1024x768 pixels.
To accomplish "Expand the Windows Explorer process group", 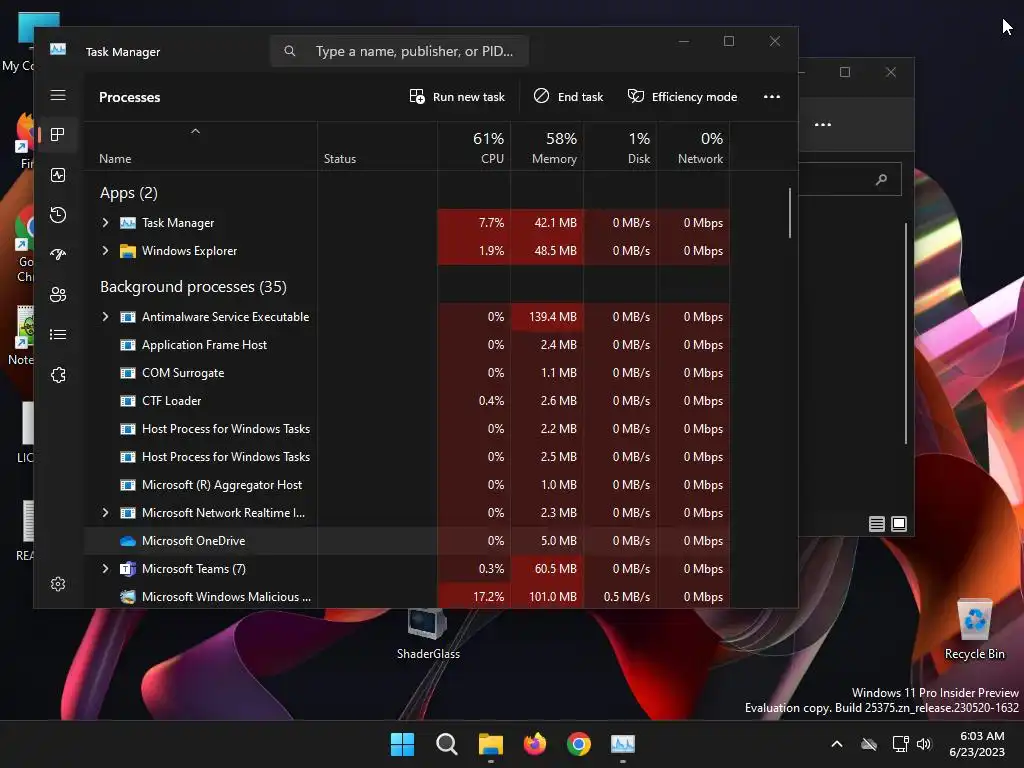I will pyautogui.click(x=105, y=251).
